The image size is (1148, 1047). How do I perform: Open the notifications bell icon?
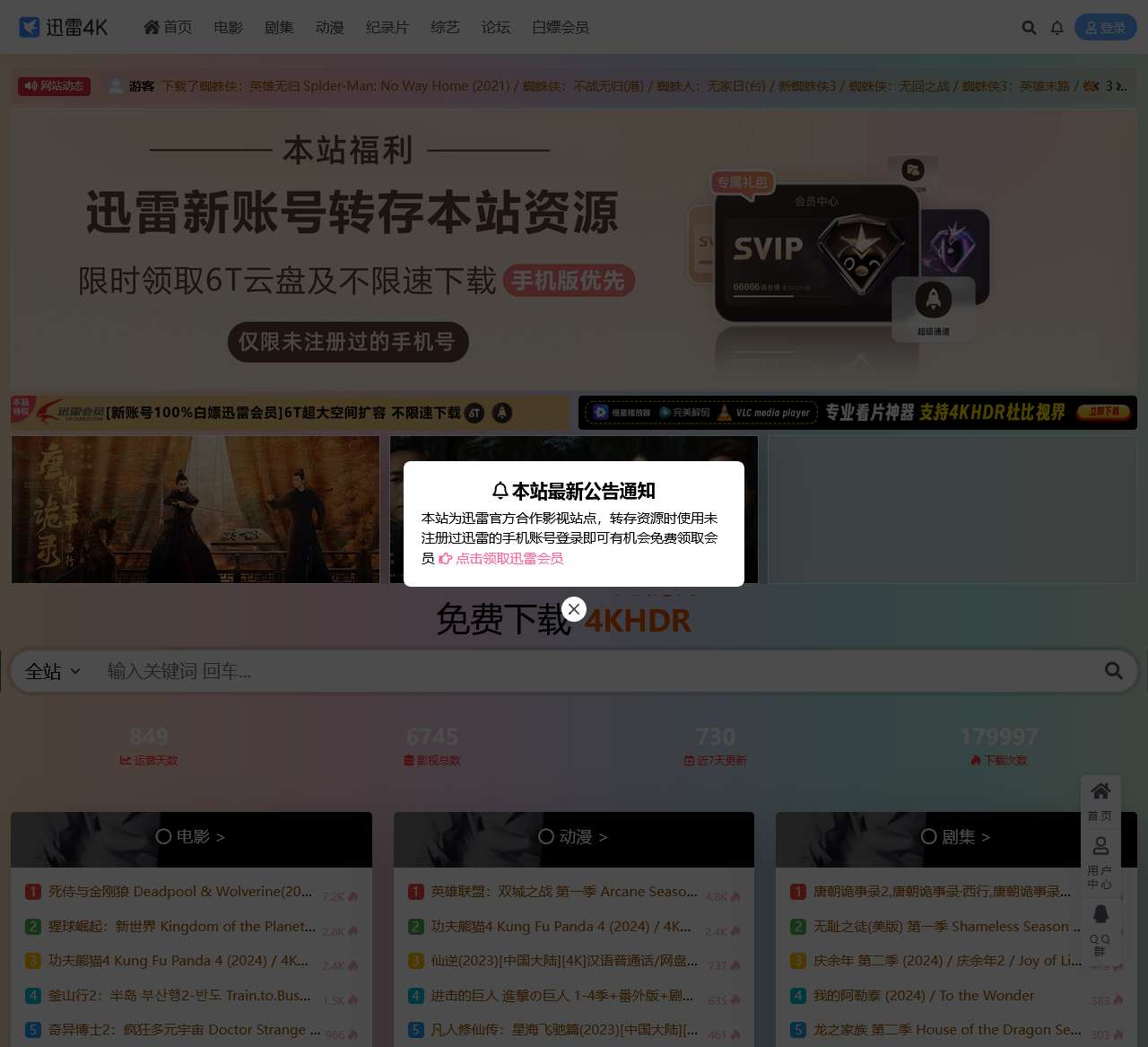point(1057,28)
